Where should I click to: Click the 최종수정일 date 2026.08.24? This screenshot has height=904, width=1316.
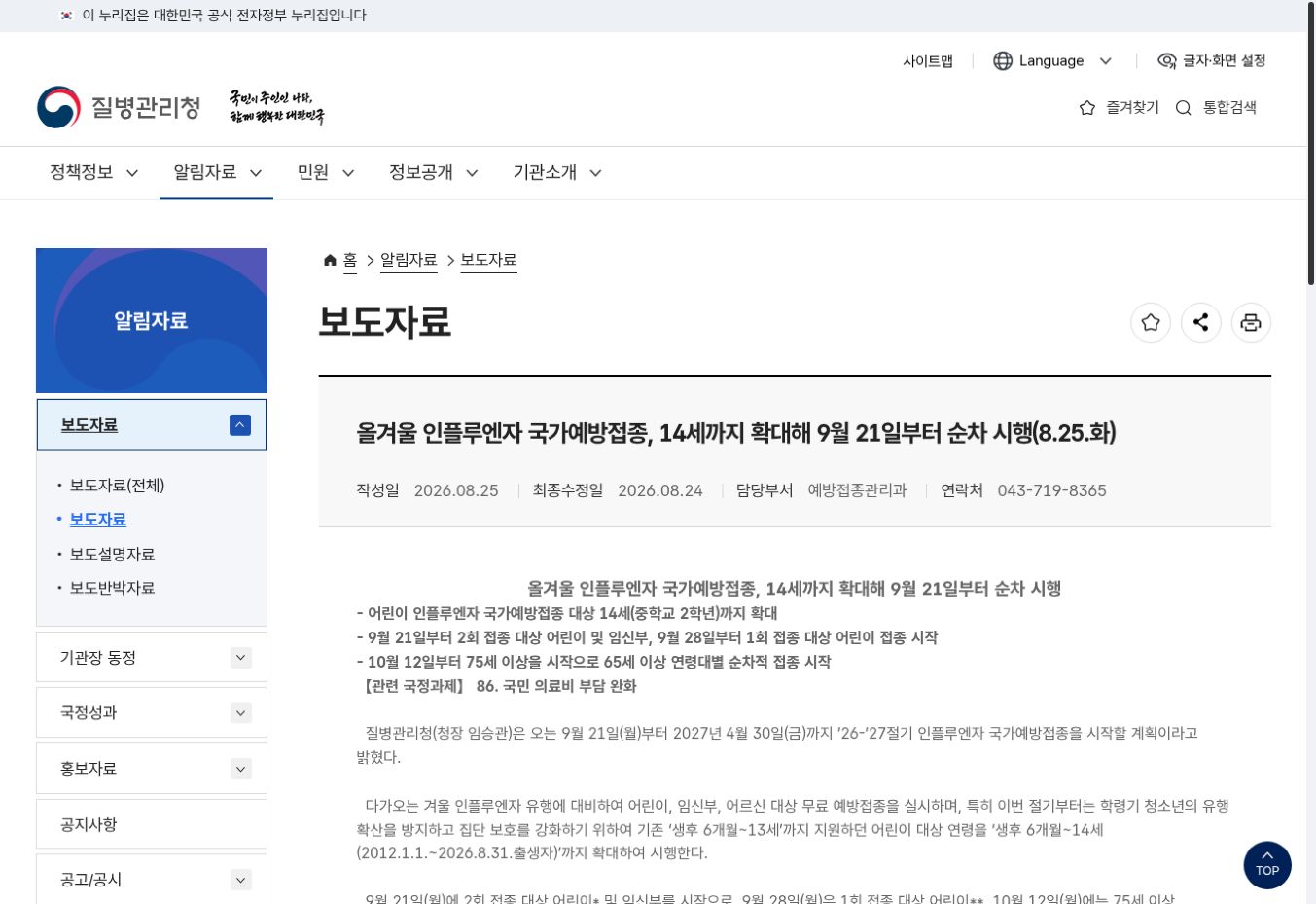tap(660, 490)
